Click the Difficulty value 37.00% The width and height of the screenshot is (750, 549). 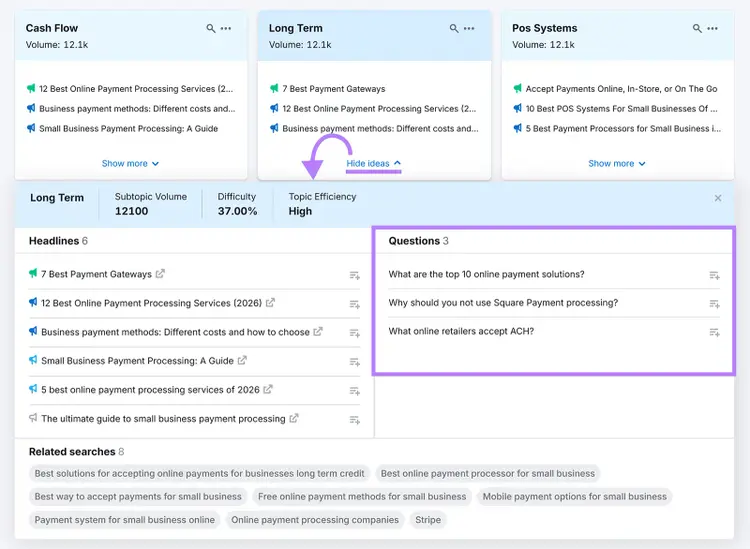[237, 211]
